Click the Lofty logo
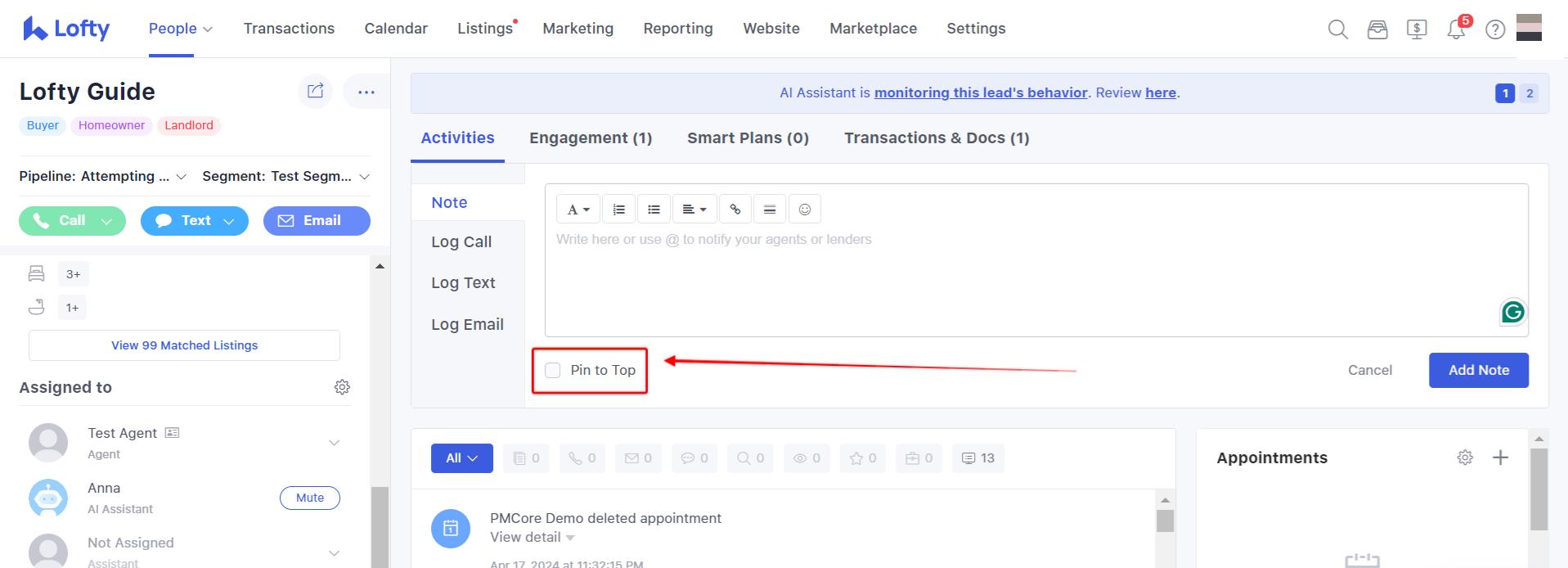 point(66,29)
